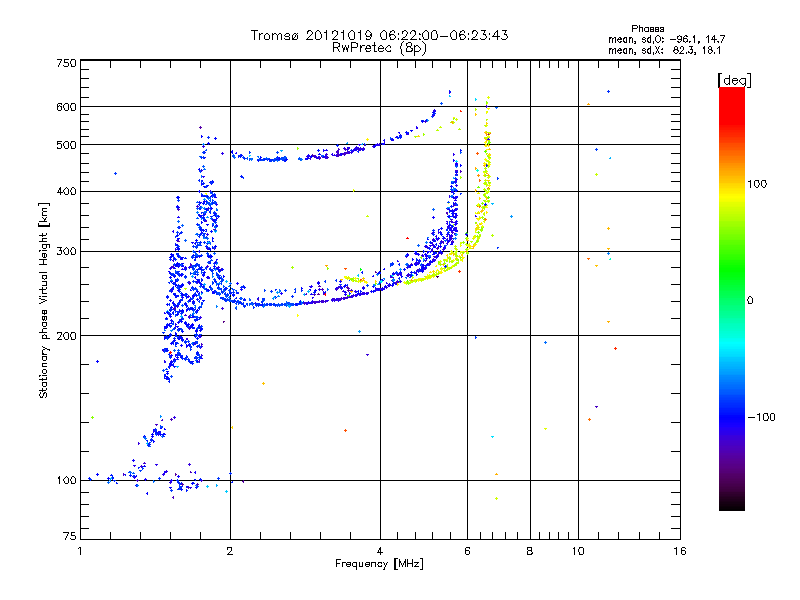
Task: Click the colorbar tick label "0"
Action: 750,300
